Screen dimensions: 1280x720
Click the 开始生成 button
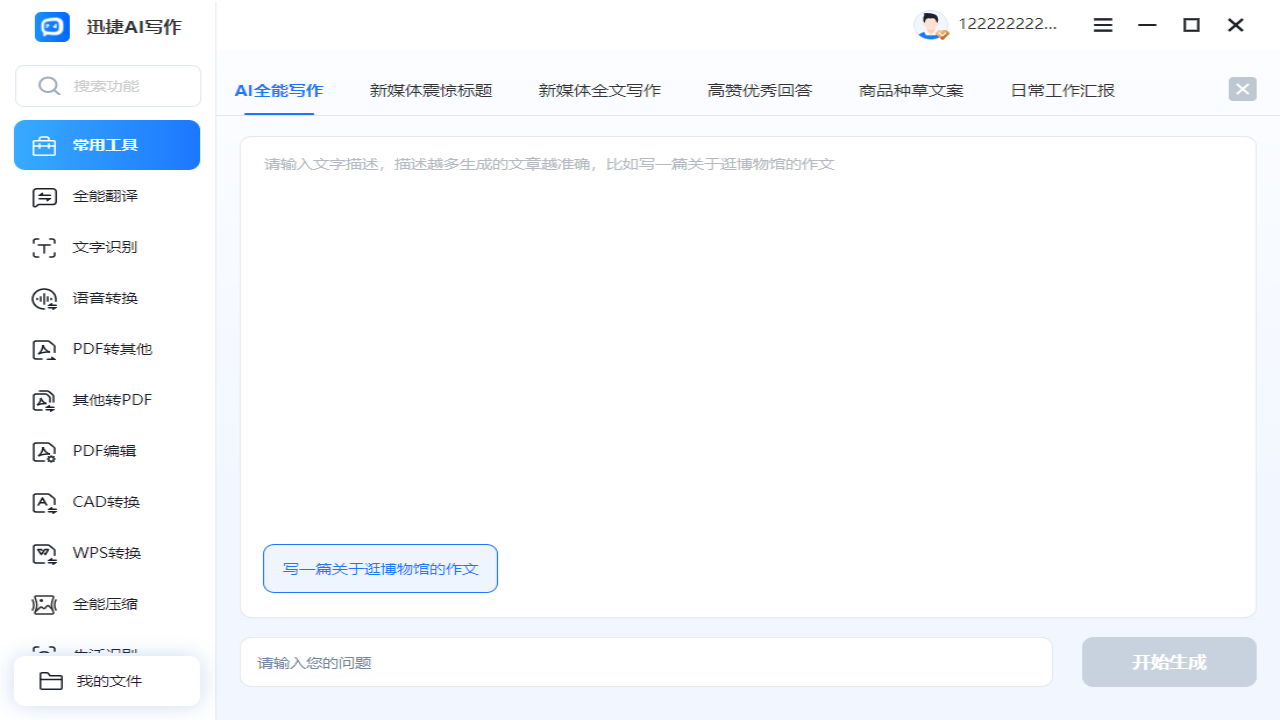click(1168, 661)
